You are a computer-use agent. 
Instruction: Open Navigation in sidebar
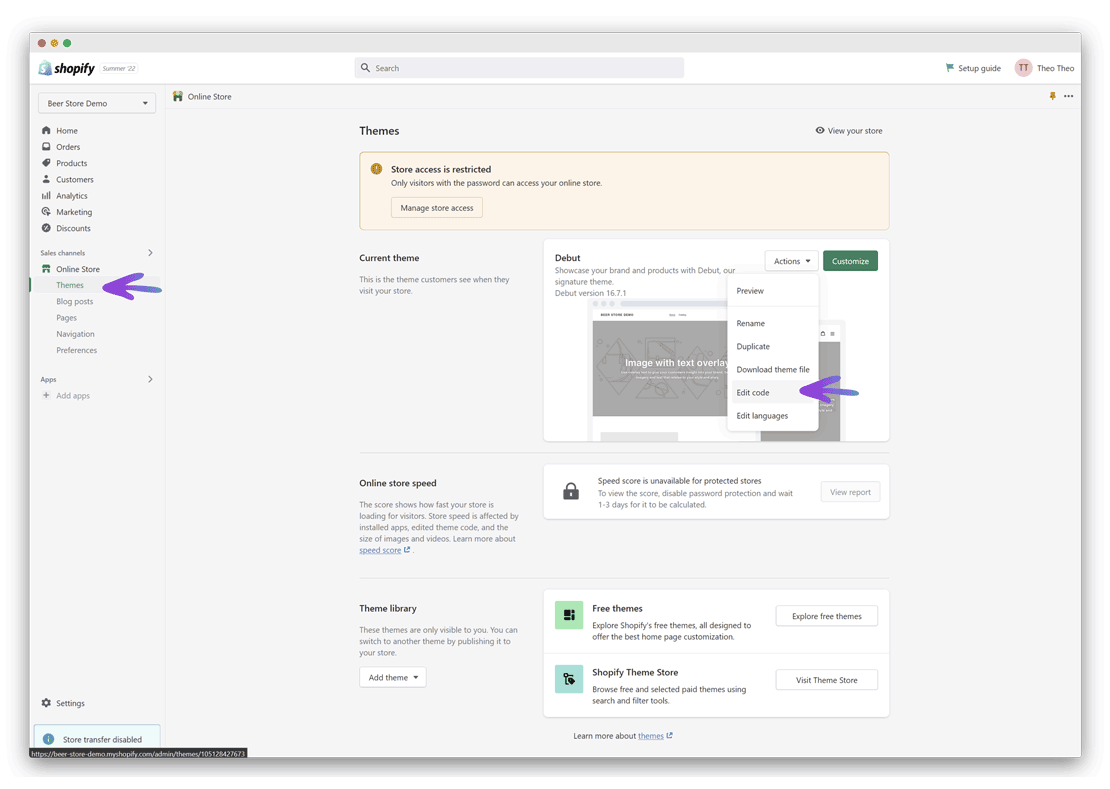pos(75,334)
